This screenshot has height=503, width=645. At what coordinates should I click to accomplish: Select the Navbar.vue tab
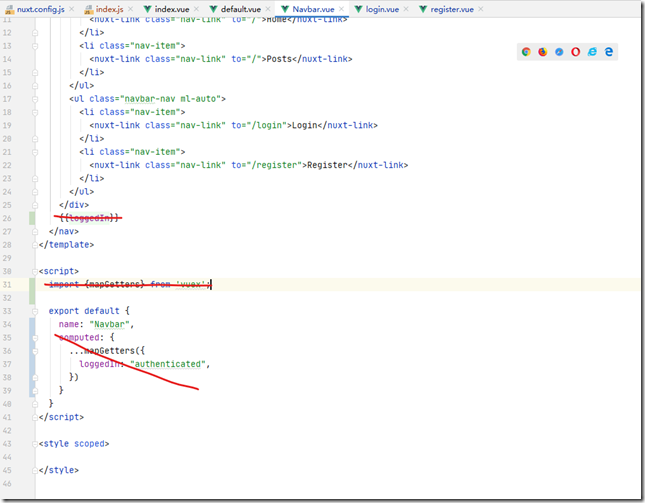pyautogui.click(x=313, y=9)
